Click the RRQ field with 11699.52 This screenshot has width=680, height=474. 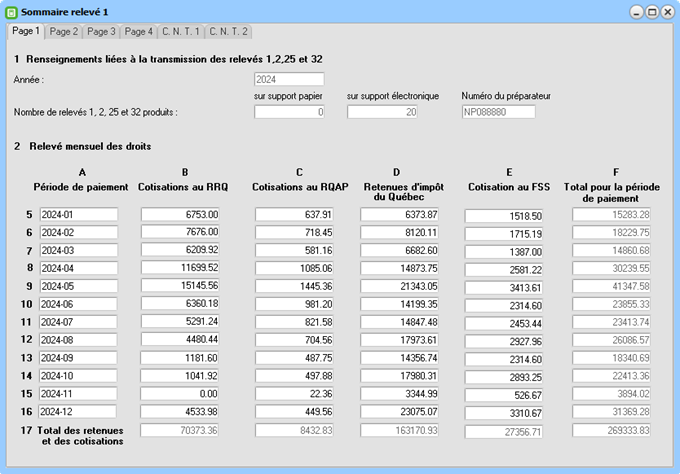tap(180, 268)
